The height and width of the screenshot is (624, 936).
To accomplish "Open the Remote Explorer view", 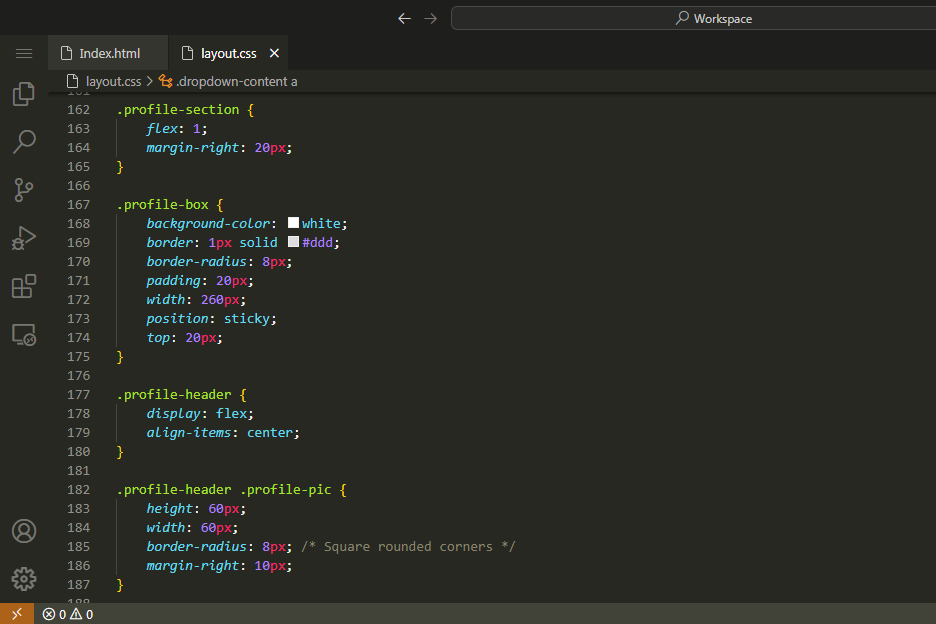I will tap(24, 335).
